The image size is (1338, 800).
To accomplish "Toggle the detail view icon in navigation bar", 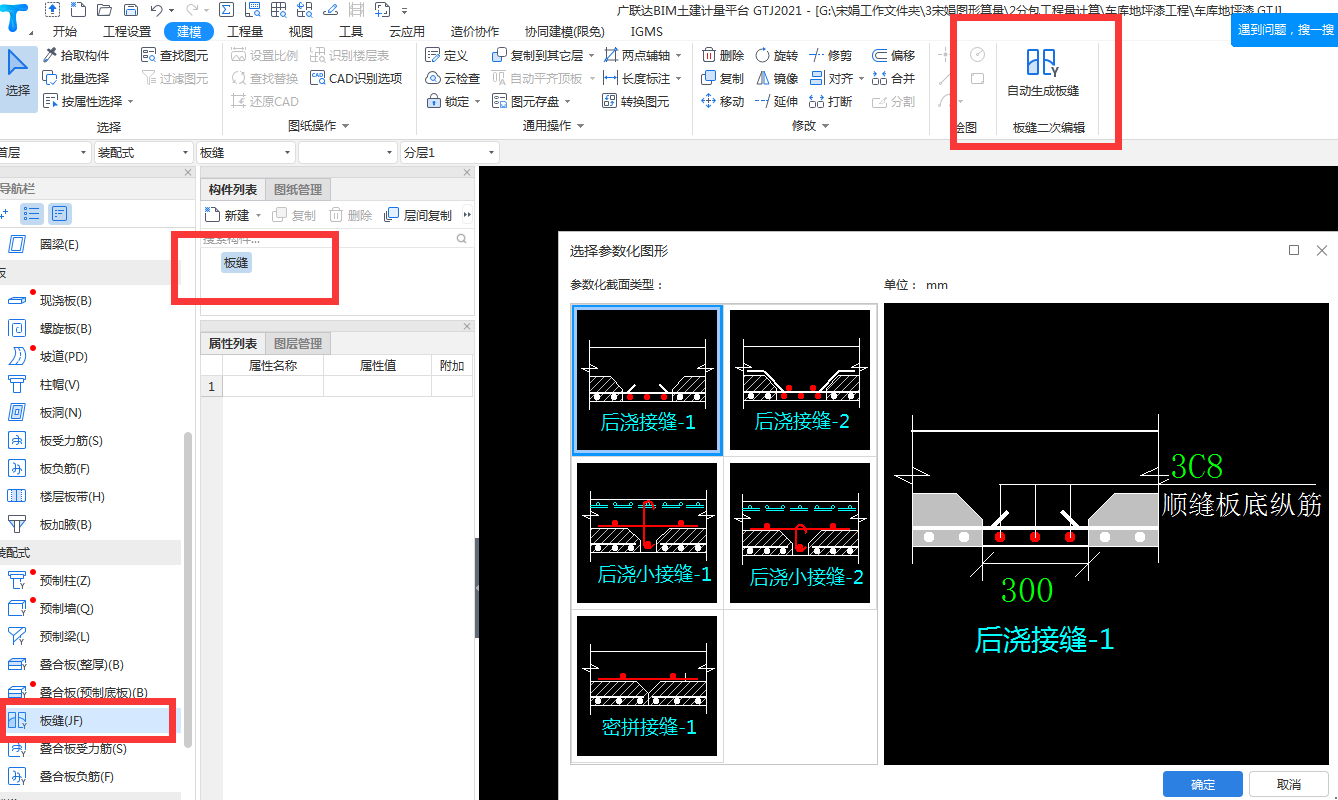I will coord(60,213).
